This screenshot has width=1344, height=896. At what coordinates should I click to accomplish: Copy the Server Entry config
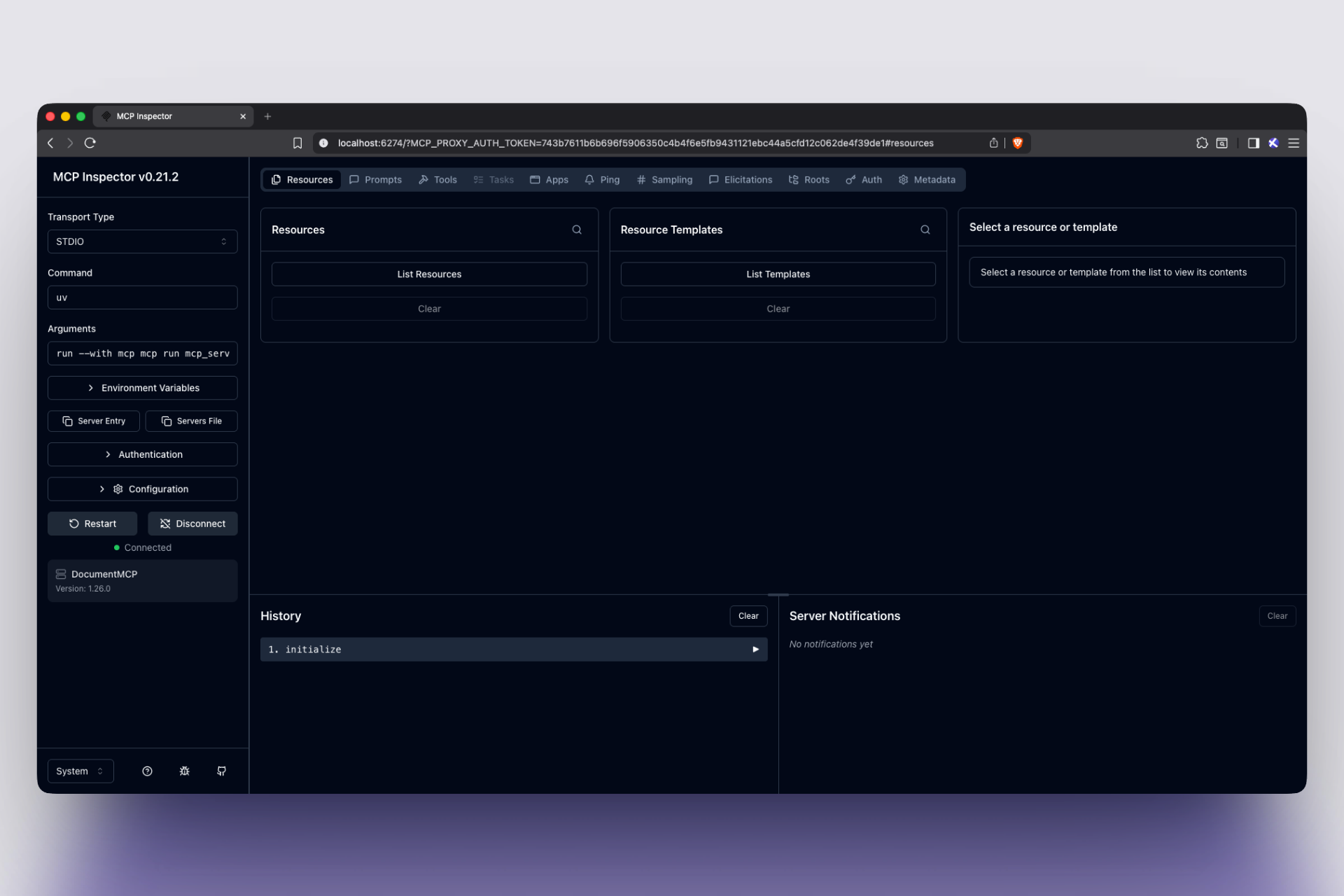click(94, 421)
